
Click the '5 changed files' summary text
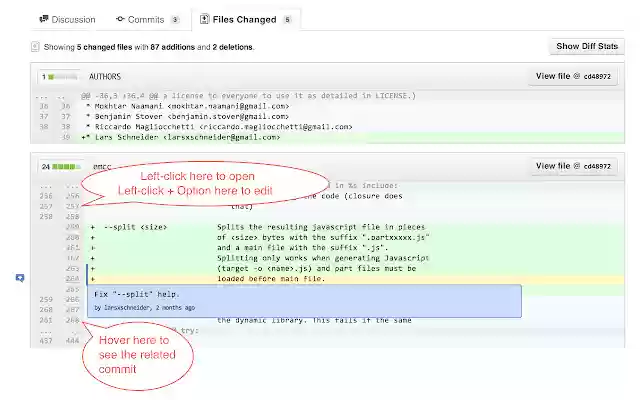(x=104, y=47)
